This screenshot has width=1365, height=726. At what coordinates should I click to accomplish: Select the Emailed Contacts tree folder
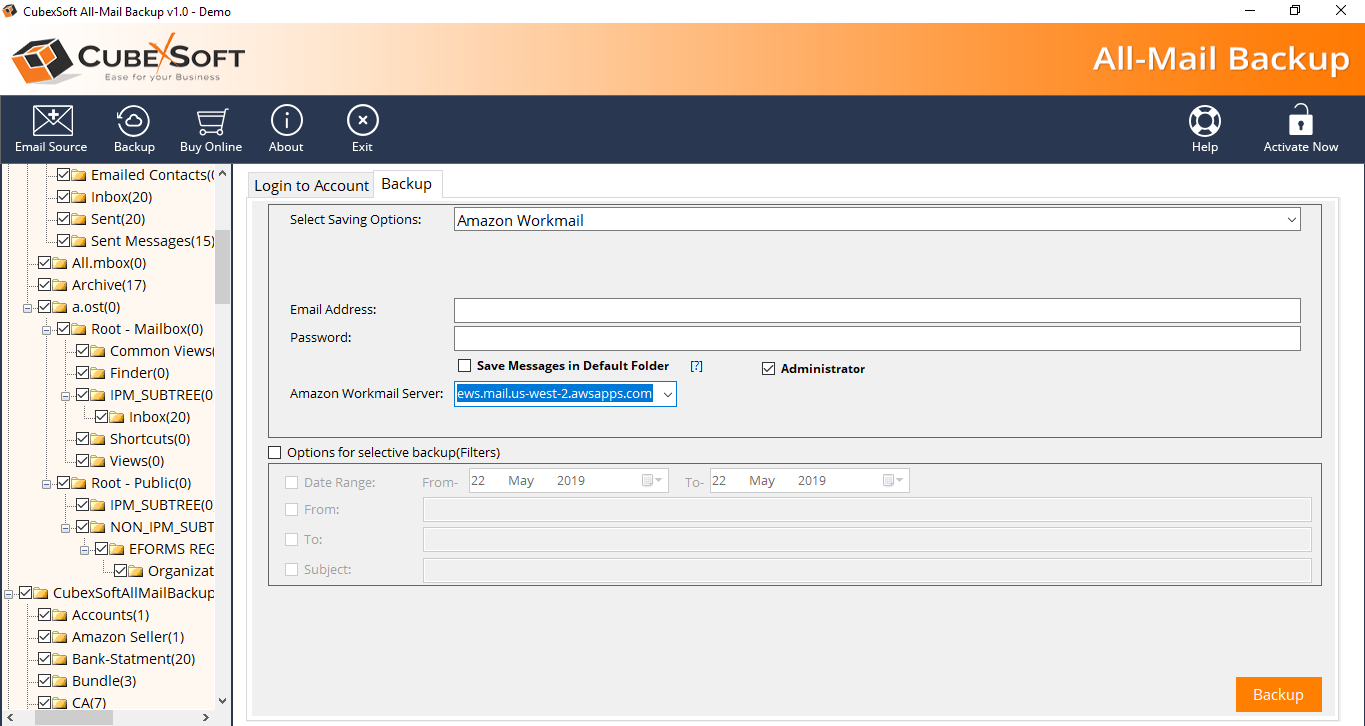click(152, 175)
